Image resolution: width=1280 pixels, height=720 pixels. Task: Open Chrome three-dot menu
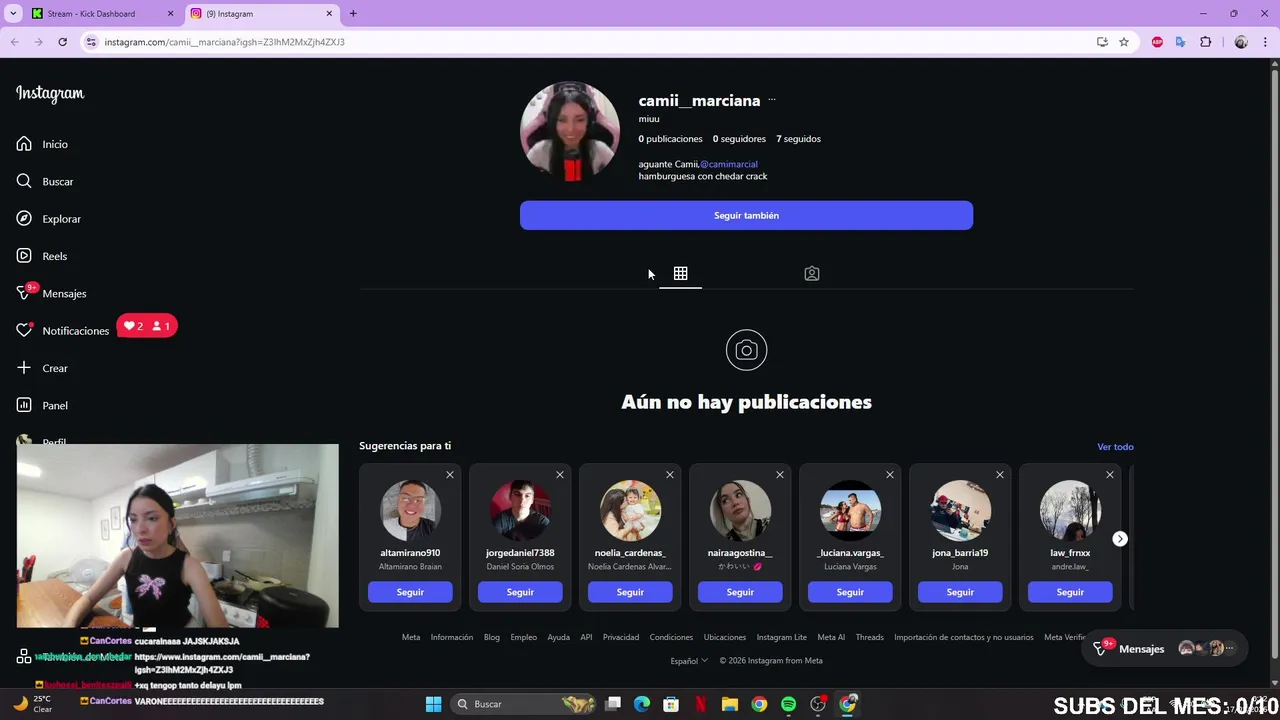click(x=1266, y=42)
